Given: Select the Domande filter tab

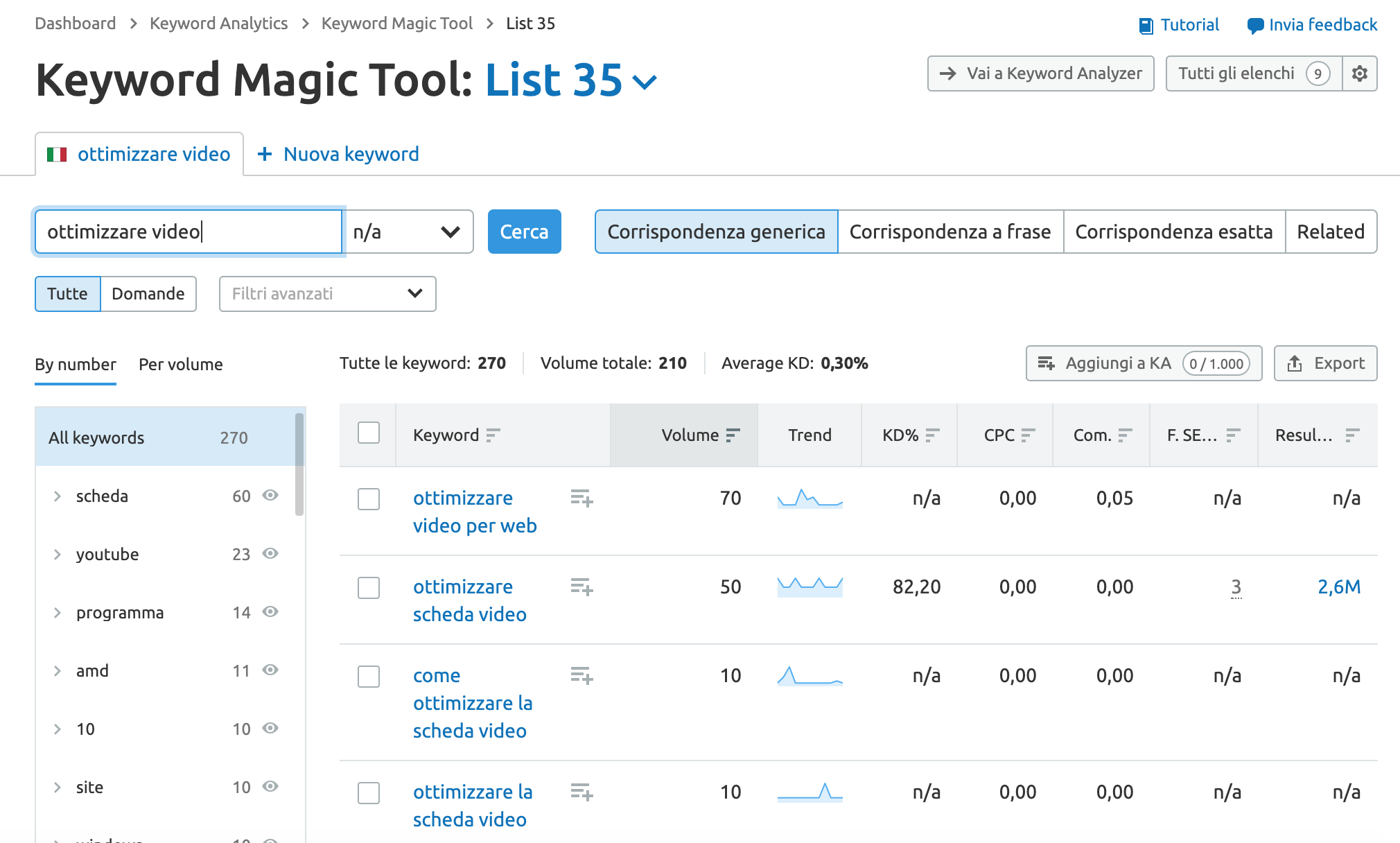Looking at the screenshot, I should pyautogui.click(x=147, y=293).
